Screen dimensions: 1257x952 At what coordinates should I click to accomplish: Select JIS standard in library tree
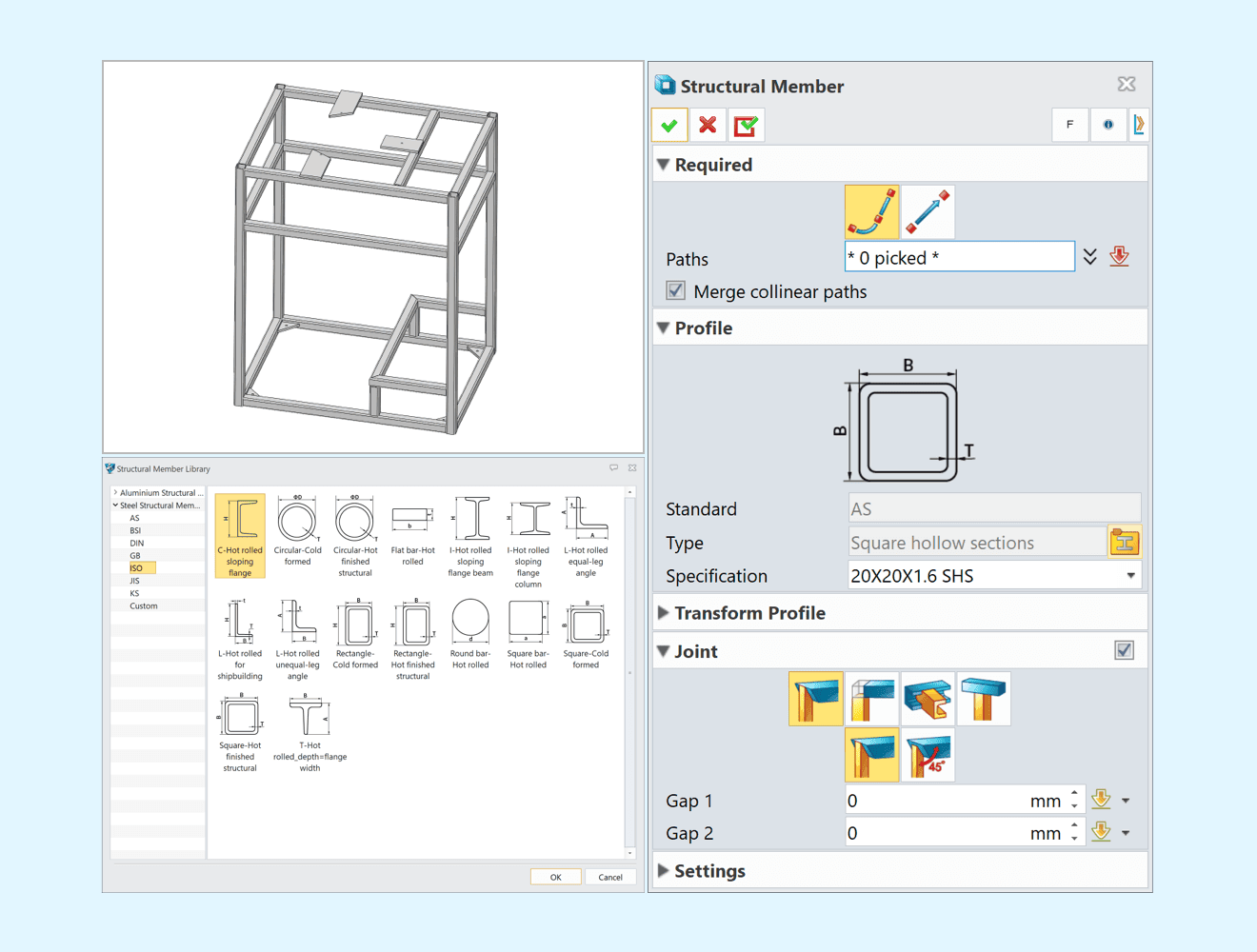coord(134,581)
